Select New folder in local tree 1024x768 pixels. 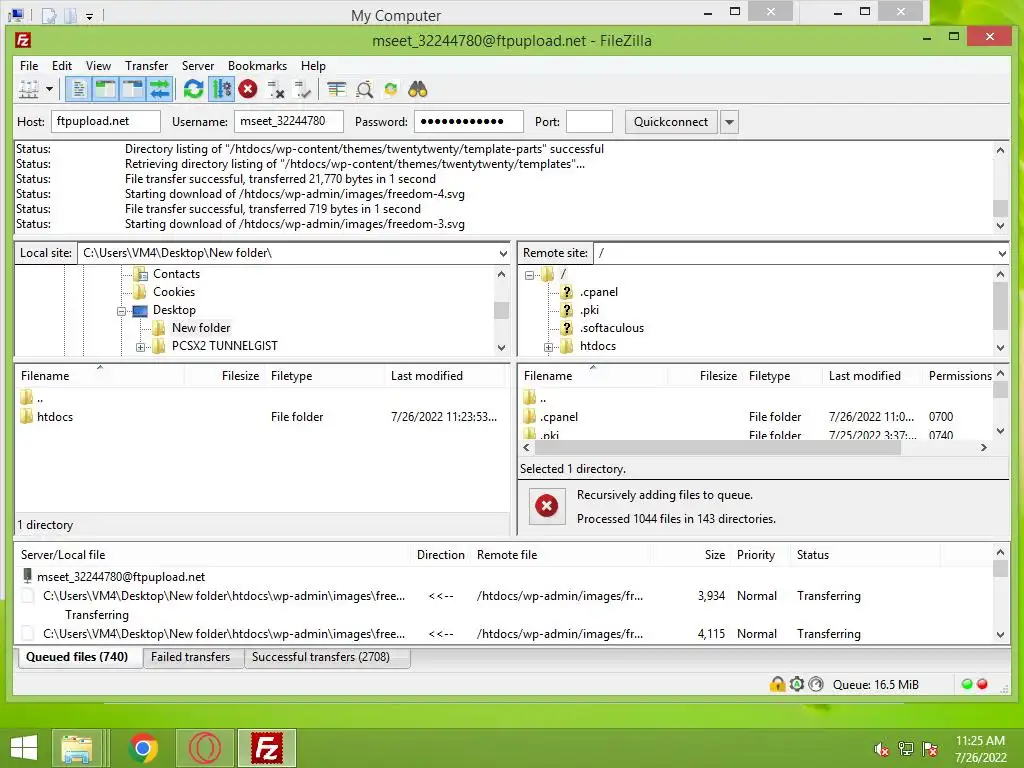point(201,328)
